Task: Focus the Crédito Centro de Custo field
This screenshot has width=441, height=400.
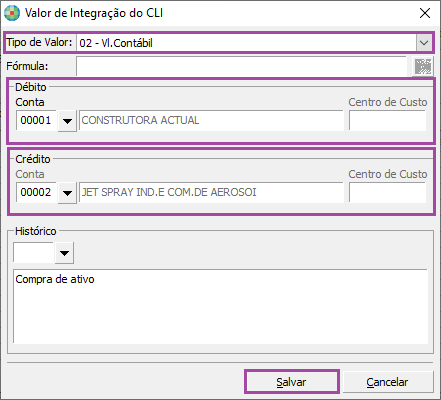Action: 387,192
